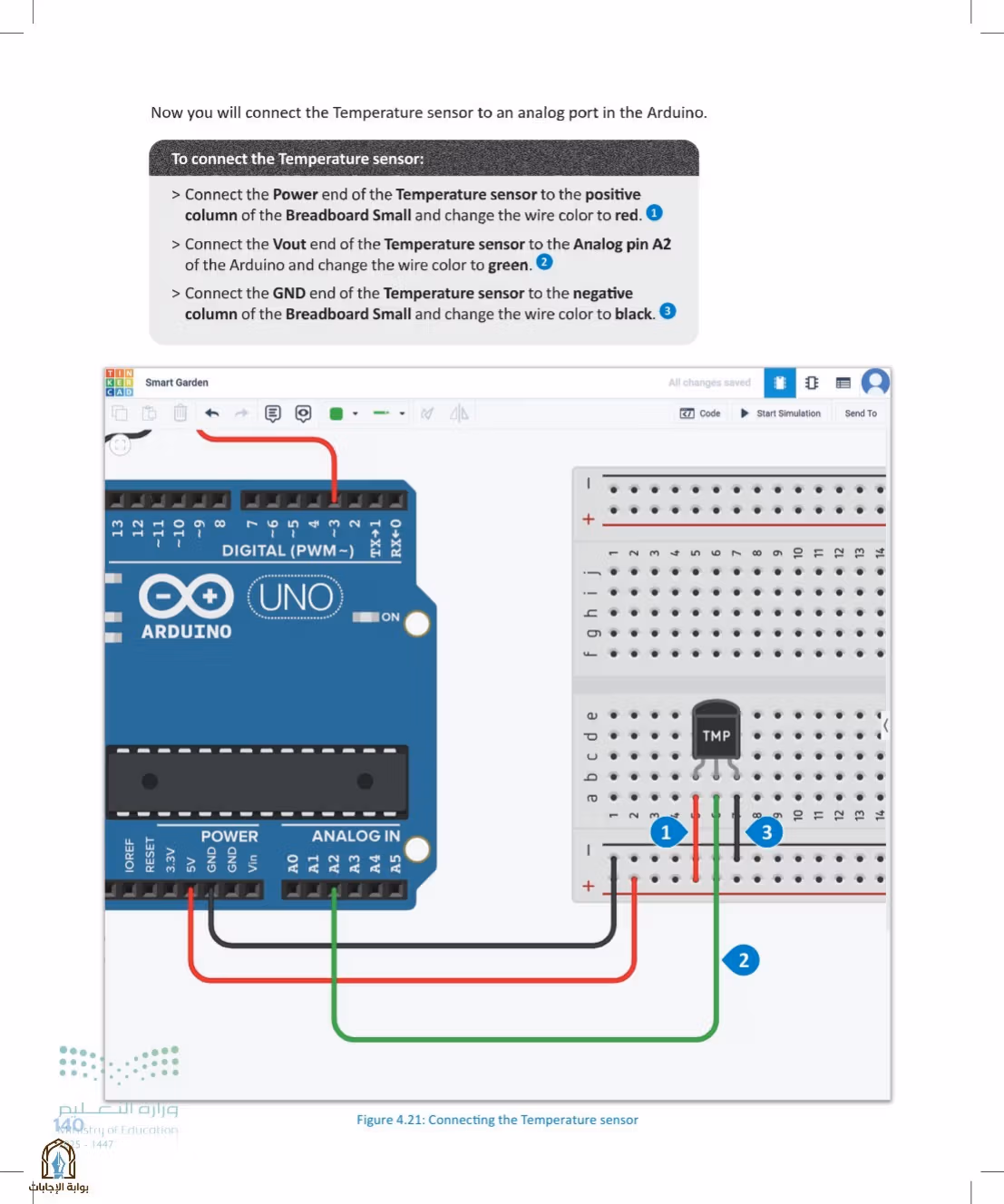Open the user profile avatar

click(x=875, y=382)
